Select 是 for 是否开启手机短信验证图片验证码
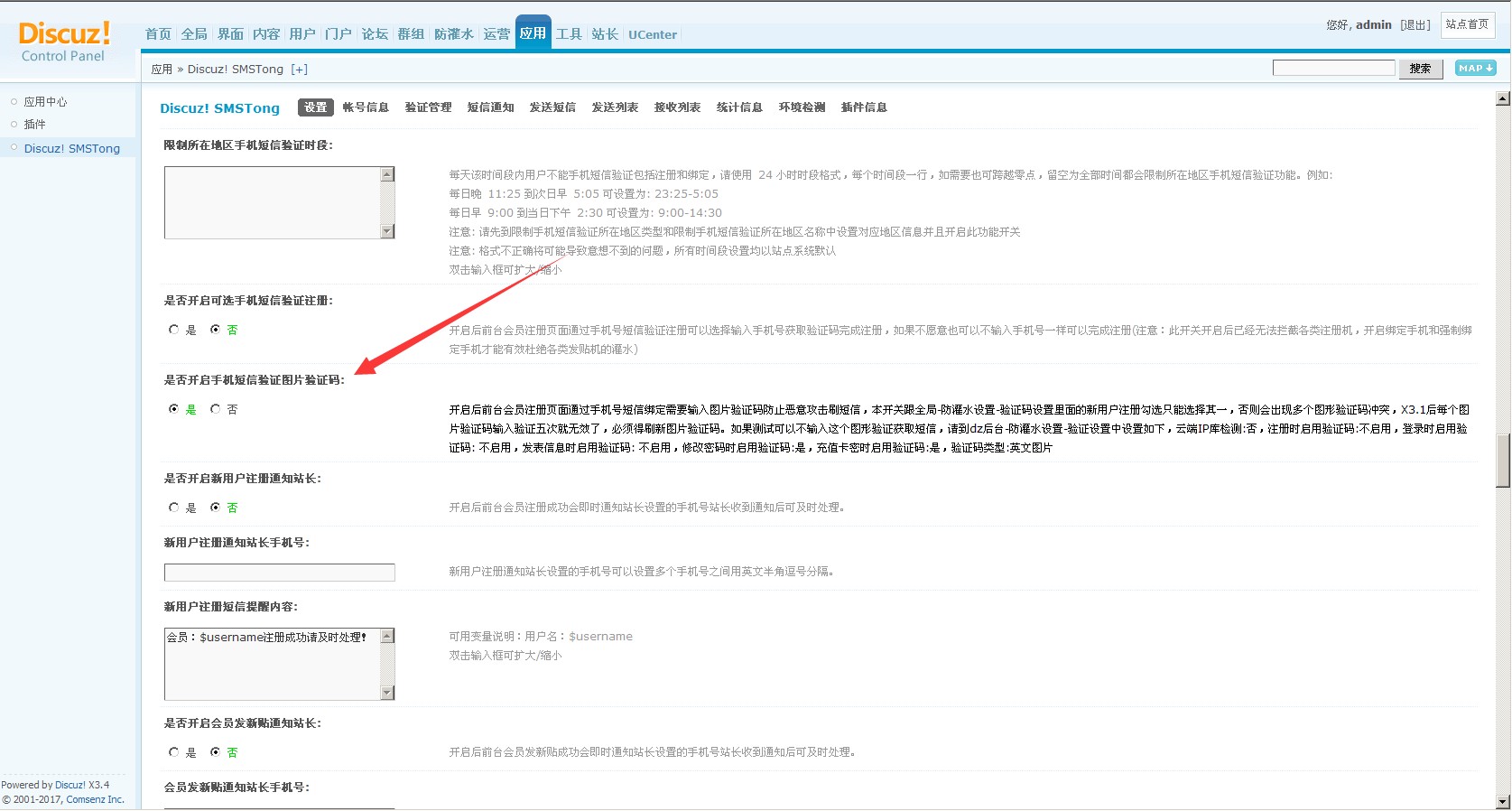Viewport: 1512px width, 811px height. click(173, 409)
